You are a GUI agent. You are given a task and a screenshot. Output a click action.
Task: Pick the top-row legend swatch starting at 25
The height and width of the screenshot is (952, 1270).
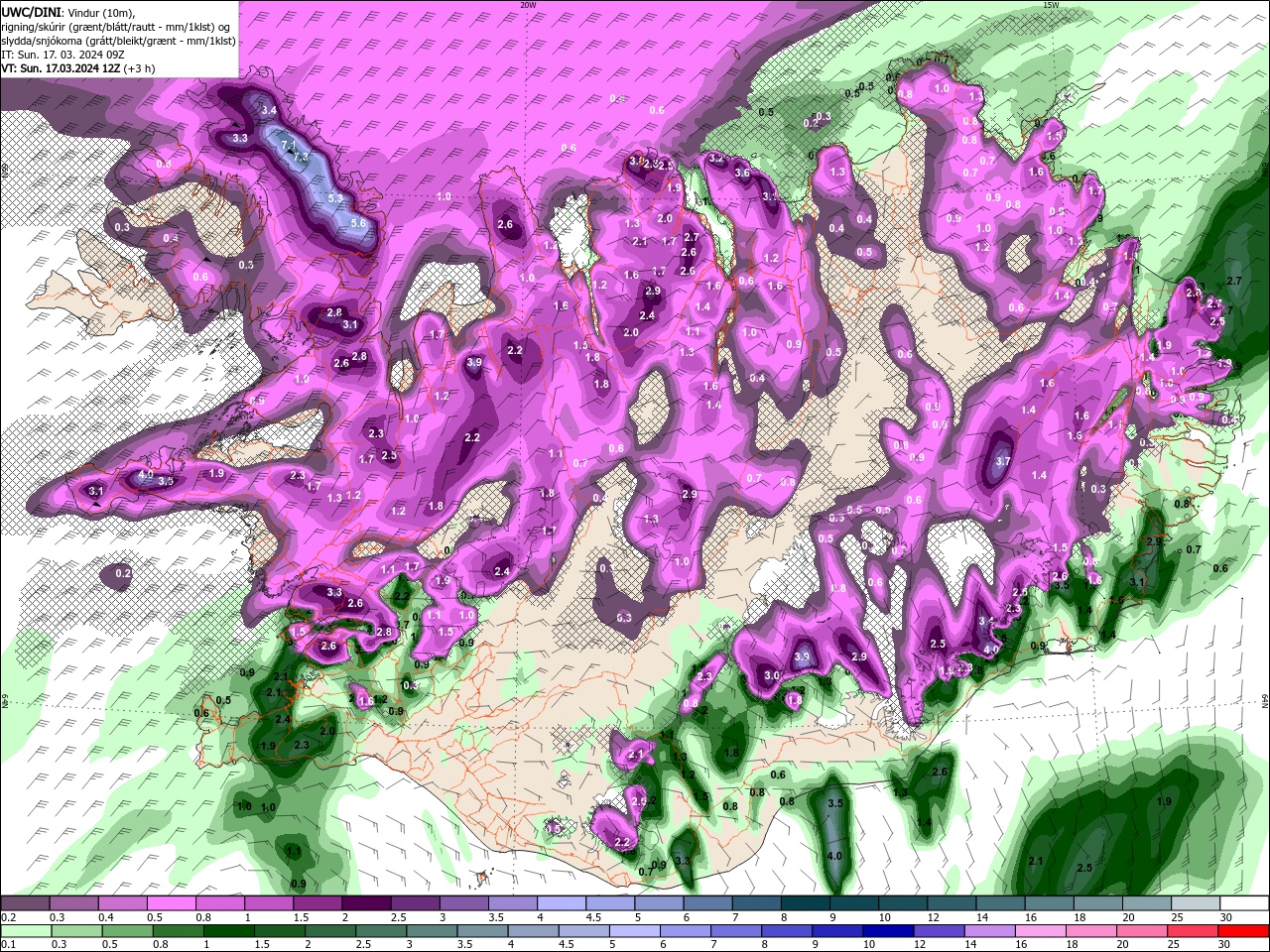1195,903
